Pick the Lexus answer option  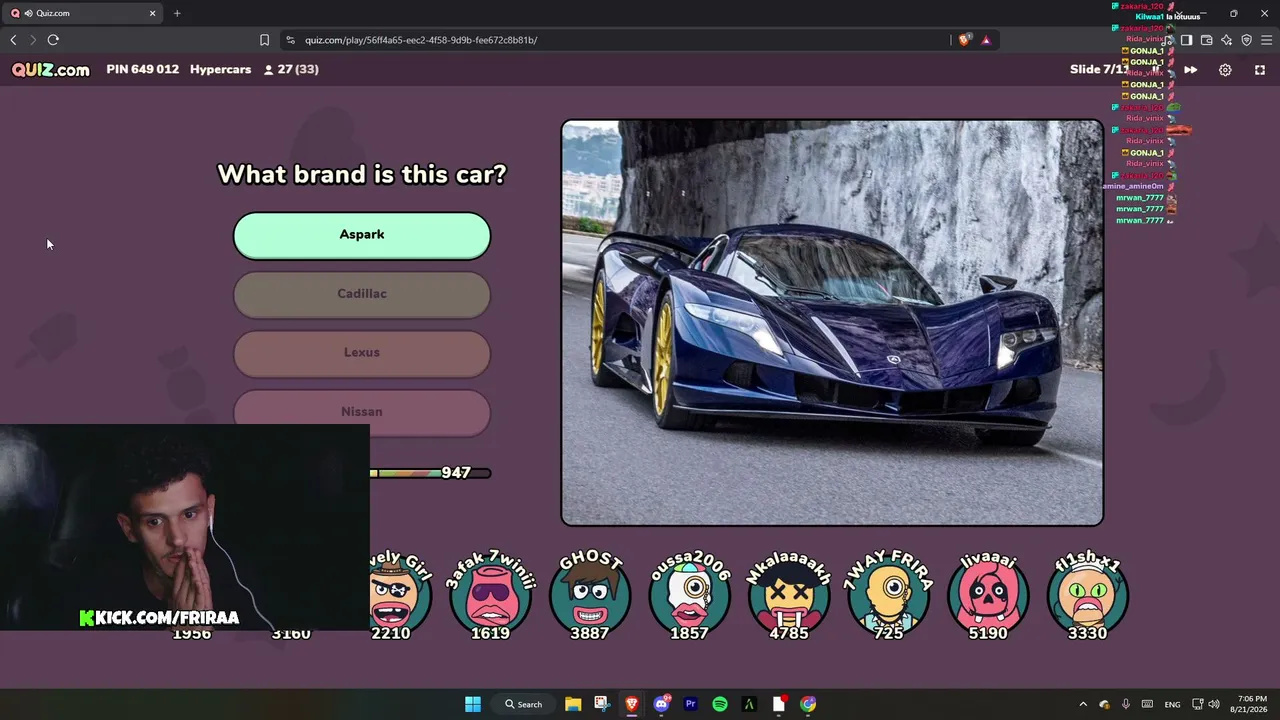(x=362, y=353)
